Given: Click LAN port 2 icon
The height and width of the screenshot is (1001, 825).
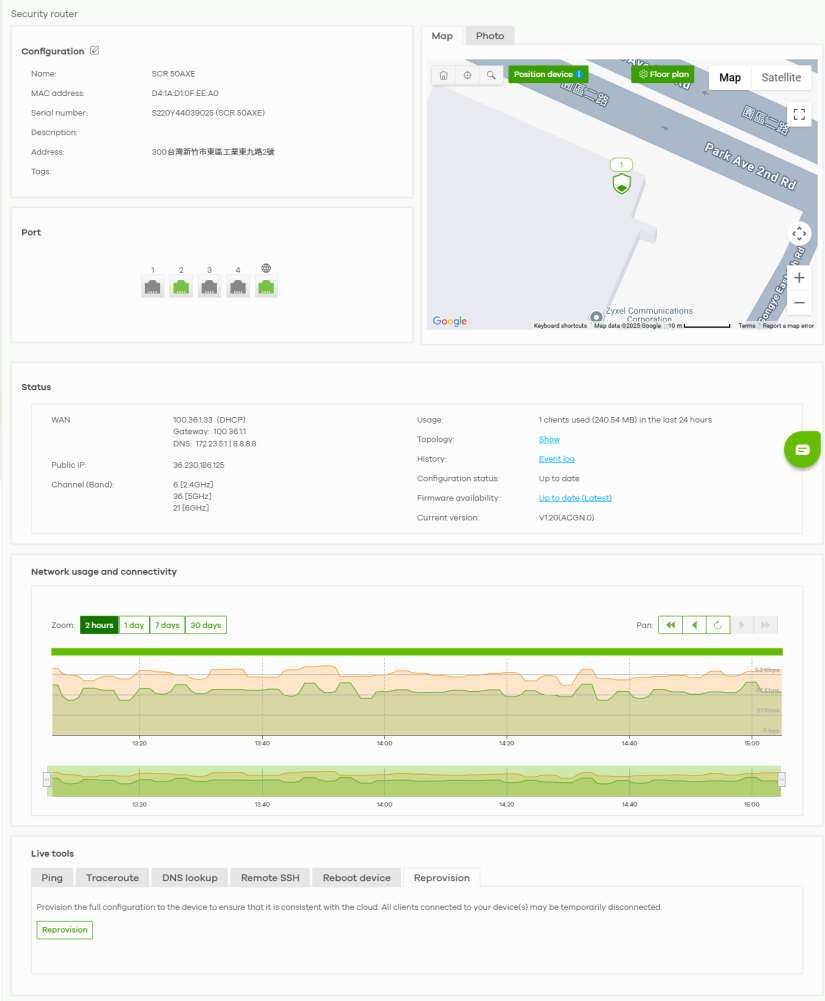Looking at the screenshot, I should (x=181, y=287).
